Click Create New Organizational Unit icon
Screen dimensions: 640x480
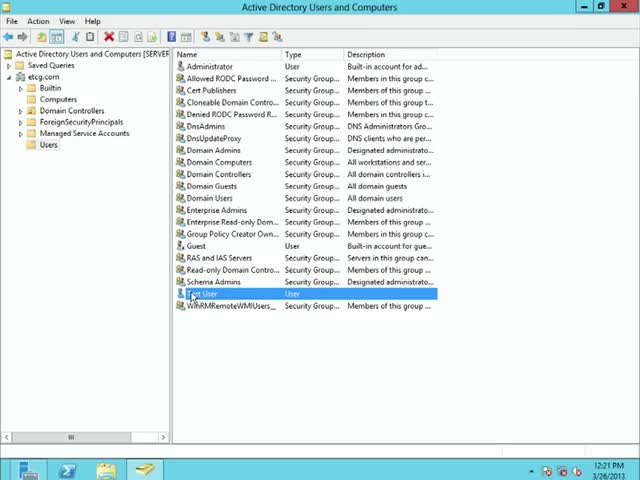point(235,37)
